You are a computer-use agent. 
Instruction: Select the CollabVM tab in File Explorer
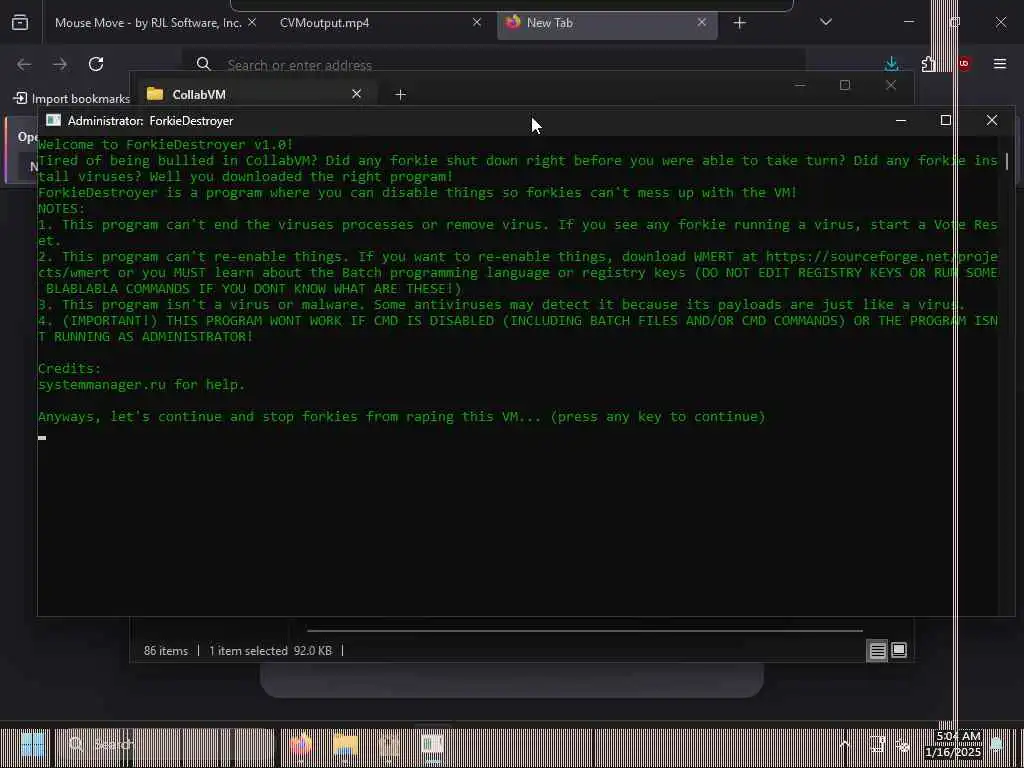[255, 95]
